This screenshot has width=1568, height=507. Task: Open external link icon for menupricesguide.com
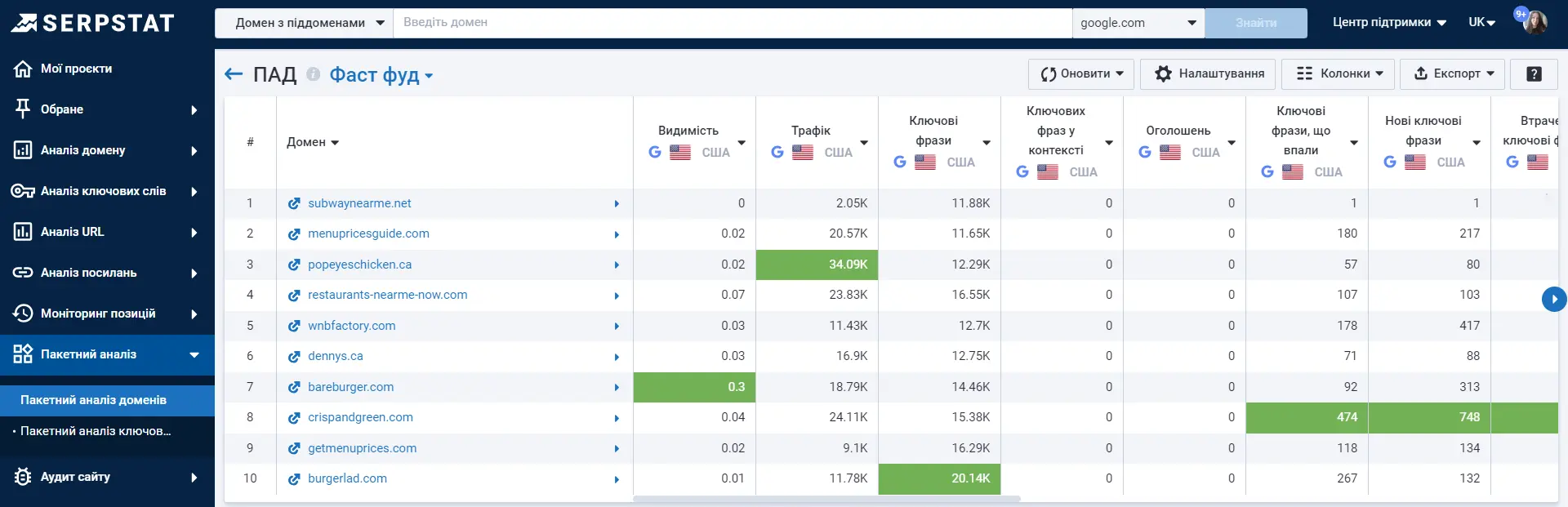(294, 234)
